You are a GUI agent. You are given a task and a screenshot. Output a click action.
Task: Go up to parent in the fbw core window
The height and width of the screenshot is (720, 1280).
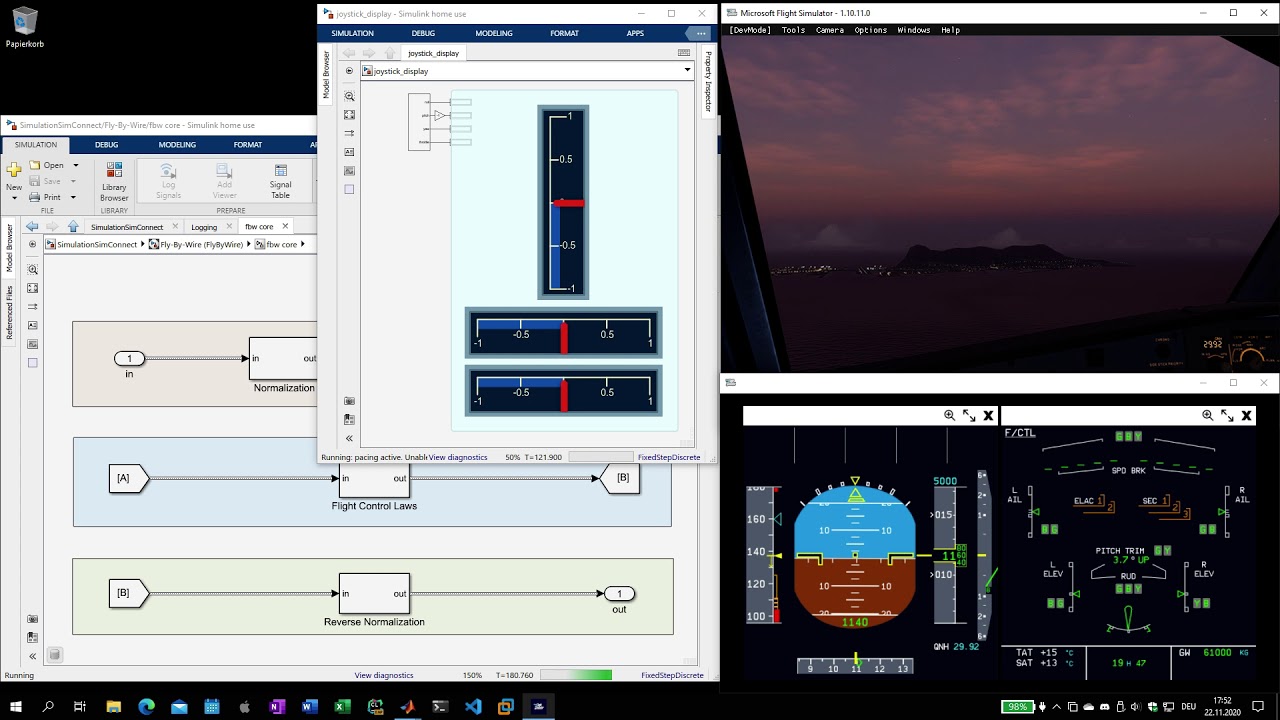73,227
